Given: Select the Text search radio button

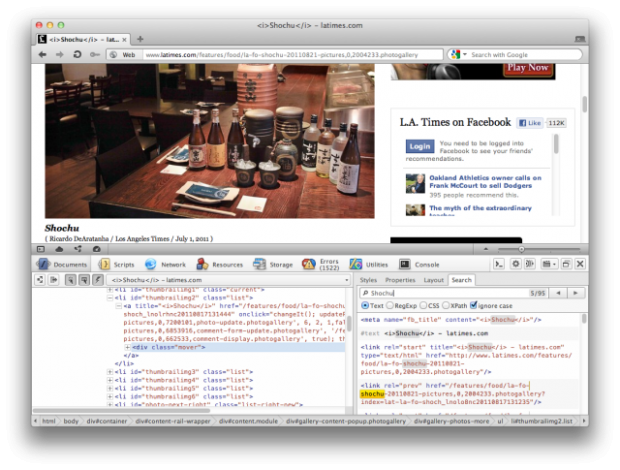Looking at the screenshot, I should pos(365,306).
